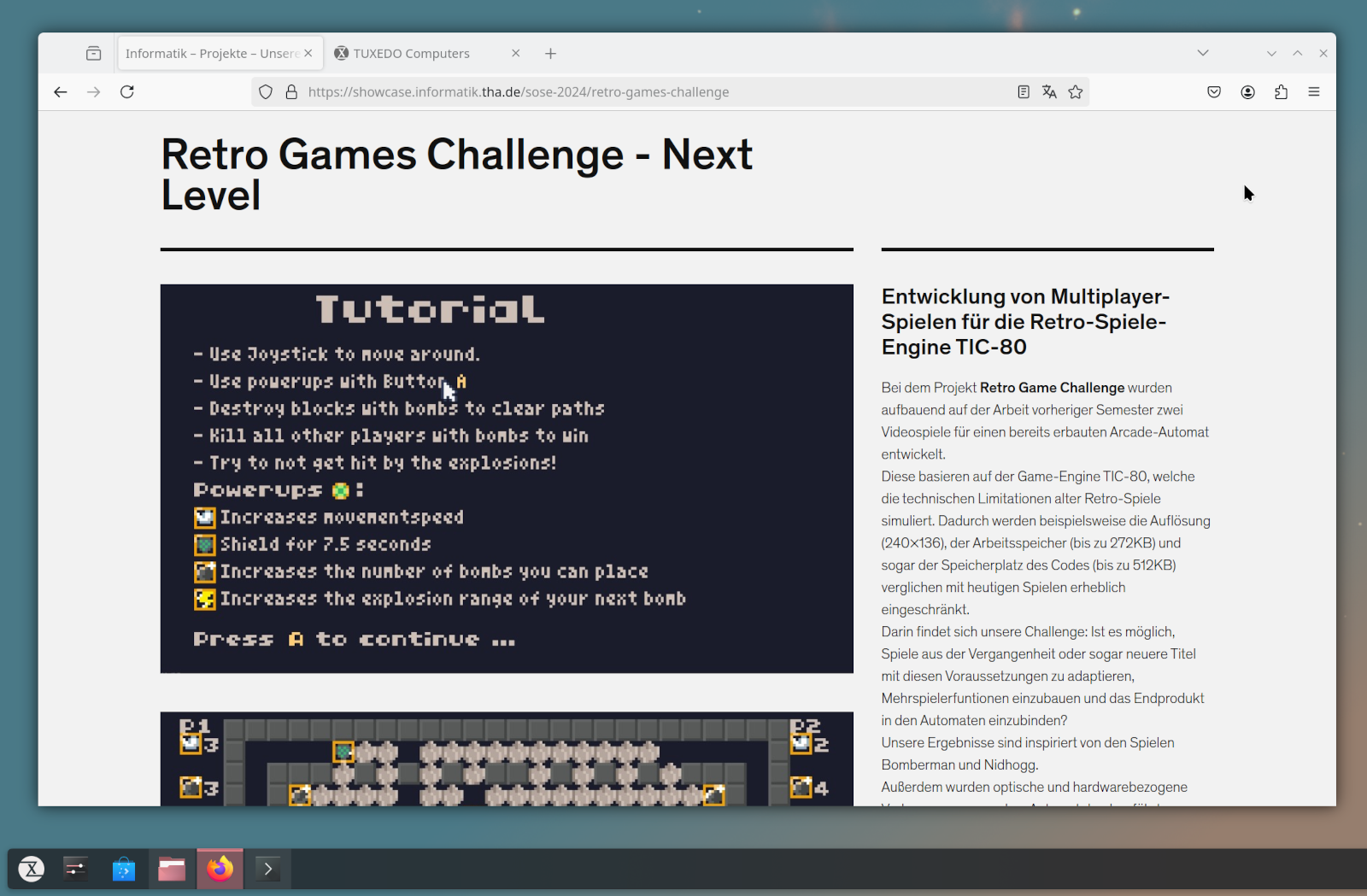Image resolution: width=1367 pixels, height=896 pixels.
Task: Click the Bomberman level screenshot
Action: point(507,758)
